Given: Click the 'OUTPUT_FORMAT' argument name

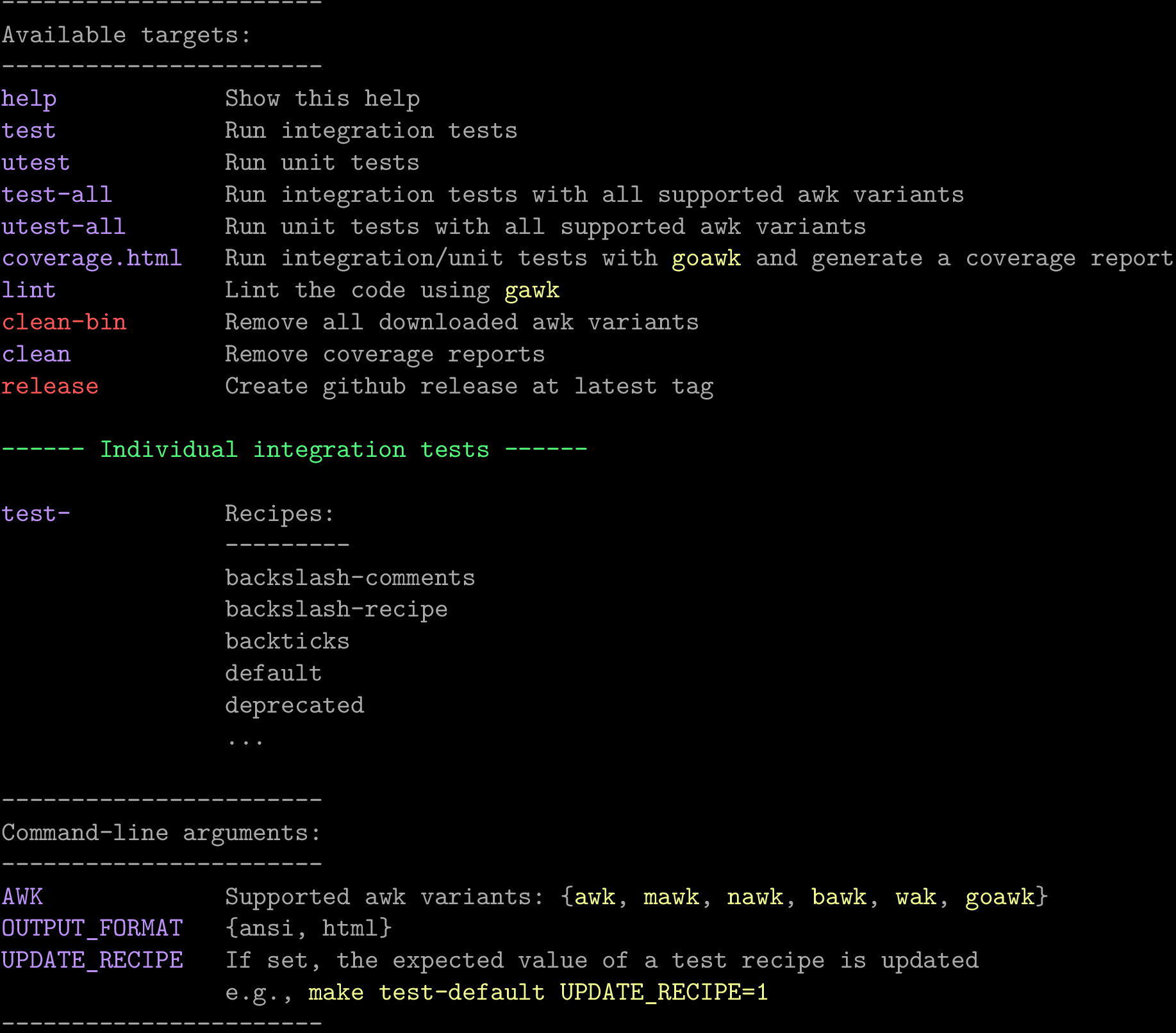Looking at the screenshot, I should (x=92, y=929).
